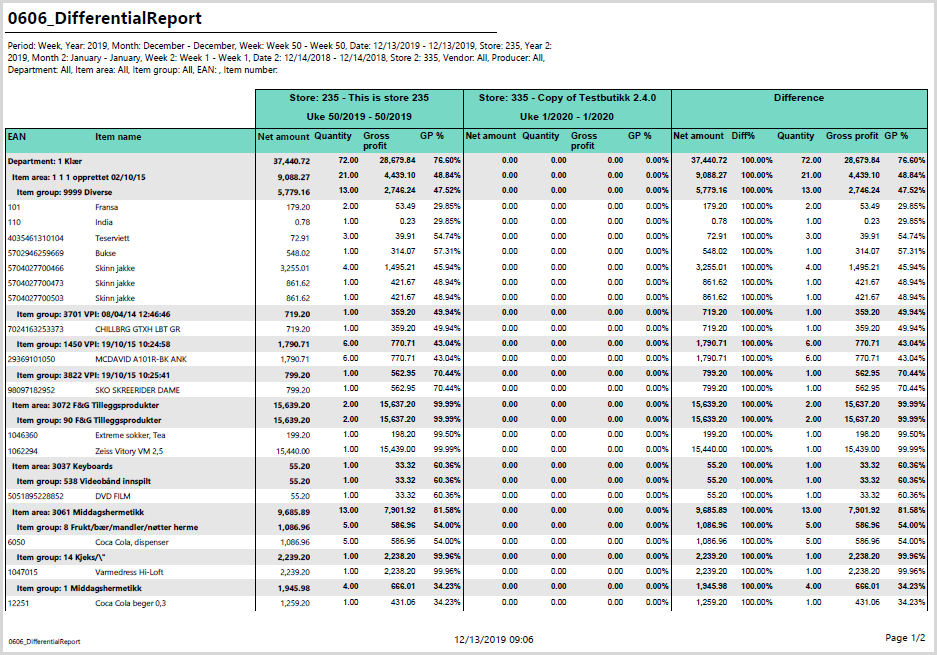This screenshot has height=655, width=937.
Task: Click the 0606_DifferentialReport title heading
Action: click(x=105, y=19)
